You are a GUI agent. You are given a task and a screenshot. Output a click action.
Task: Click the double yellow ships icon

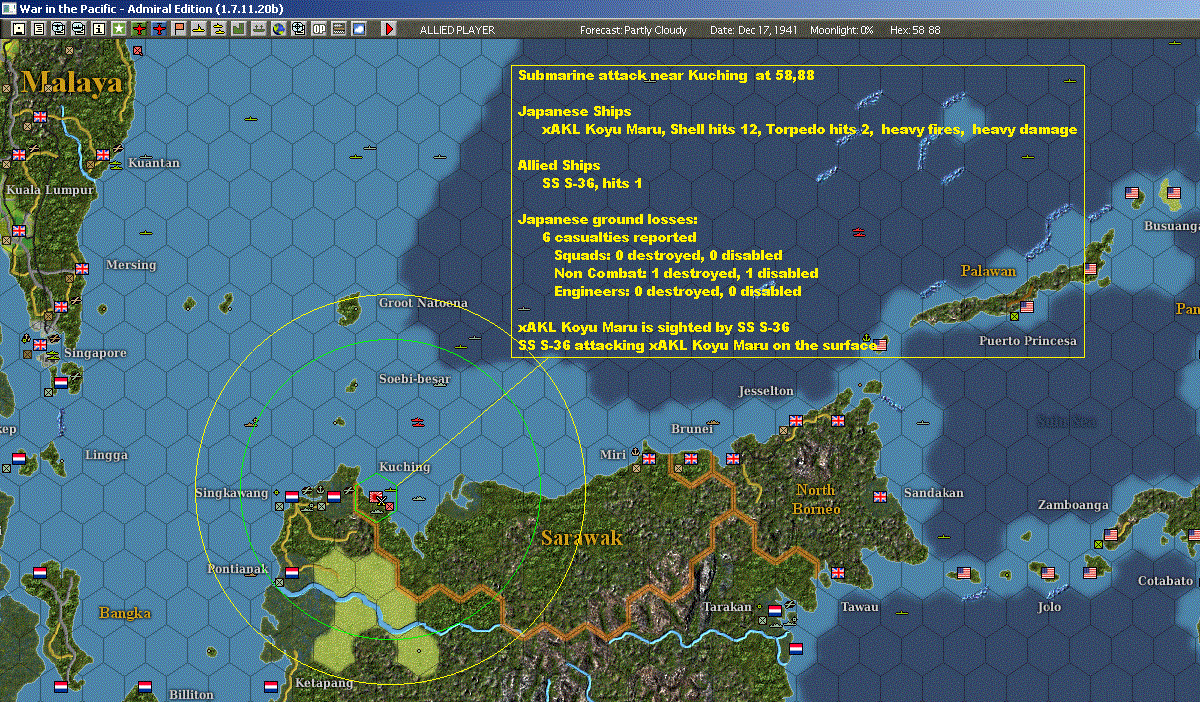[218, 29]
